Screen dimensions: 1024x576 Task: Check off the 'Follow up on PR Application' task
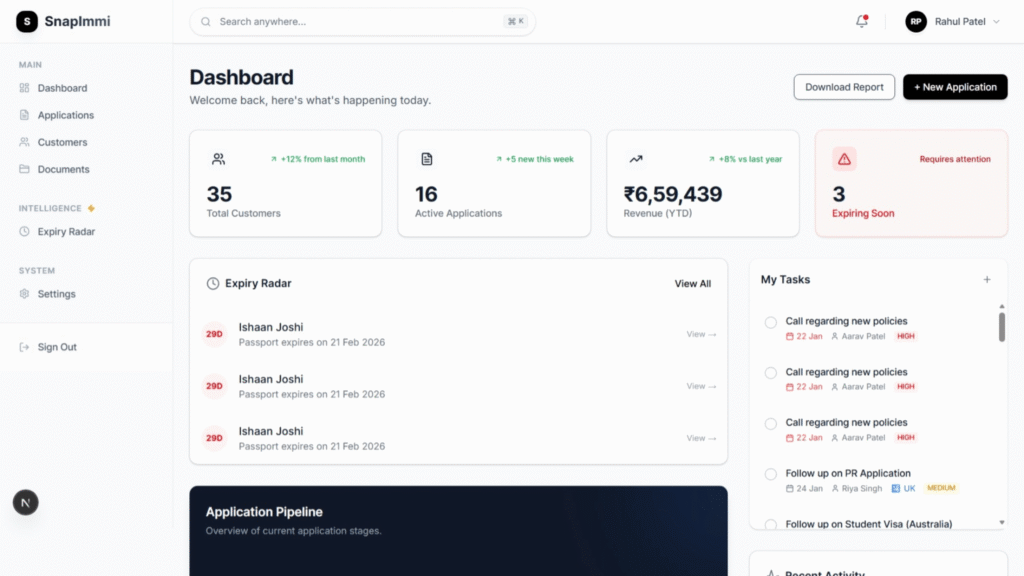(x=770, y=474)
